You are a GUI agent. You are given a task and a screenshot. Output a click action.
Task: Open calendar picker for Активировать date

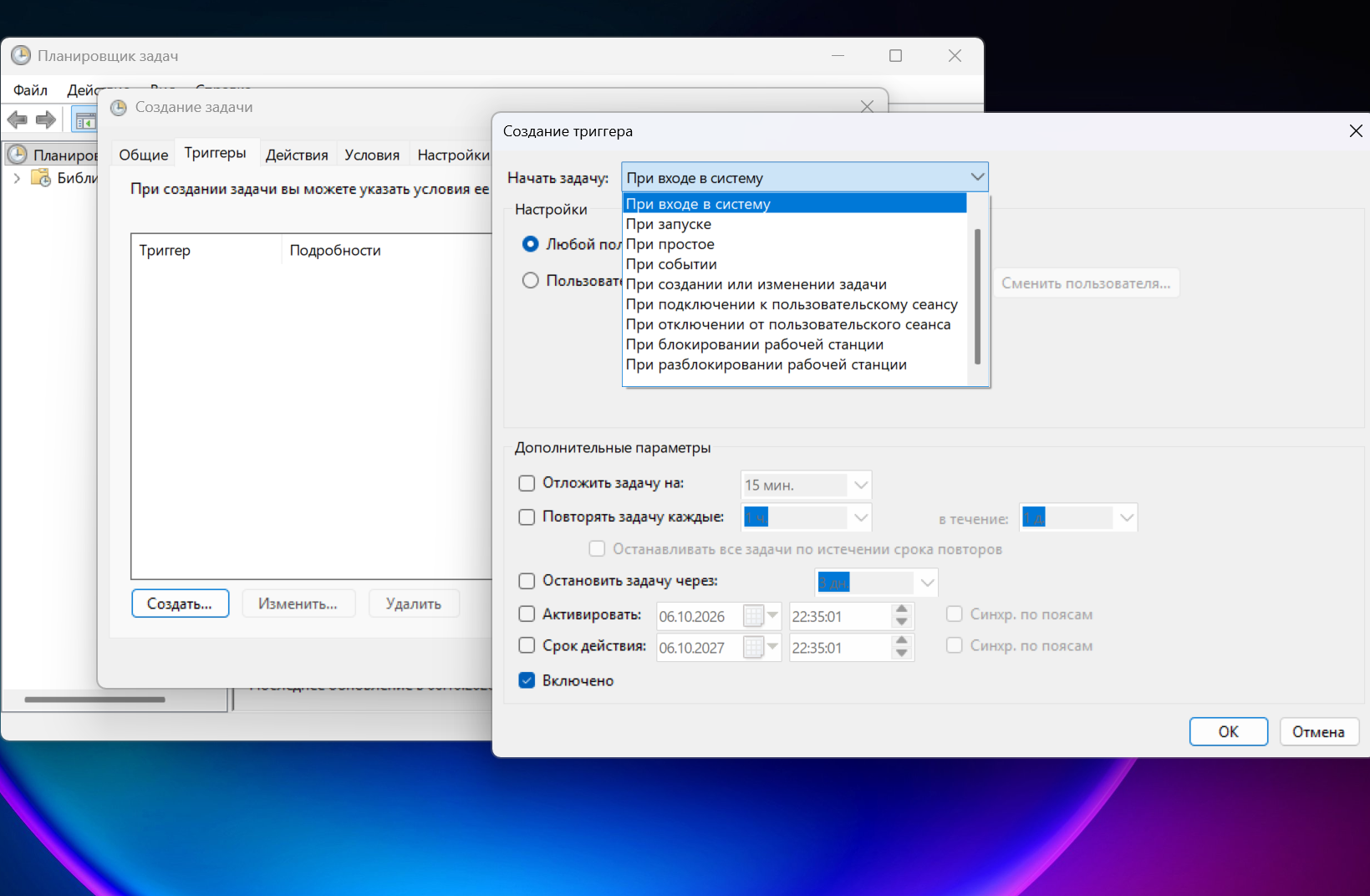pyautogui.click(x=762, y=617)
